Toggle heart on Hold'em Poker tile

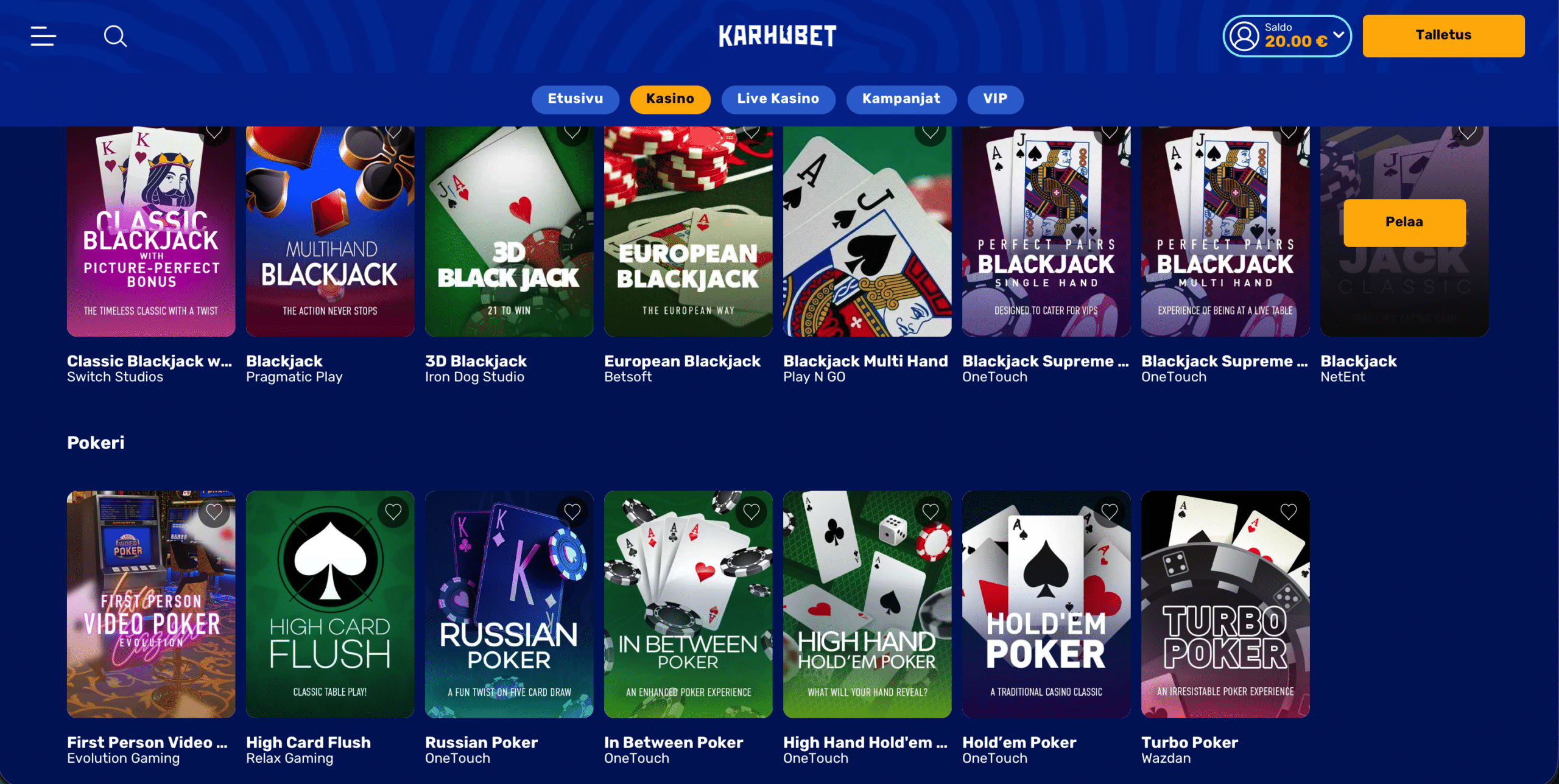(1110, 511)
